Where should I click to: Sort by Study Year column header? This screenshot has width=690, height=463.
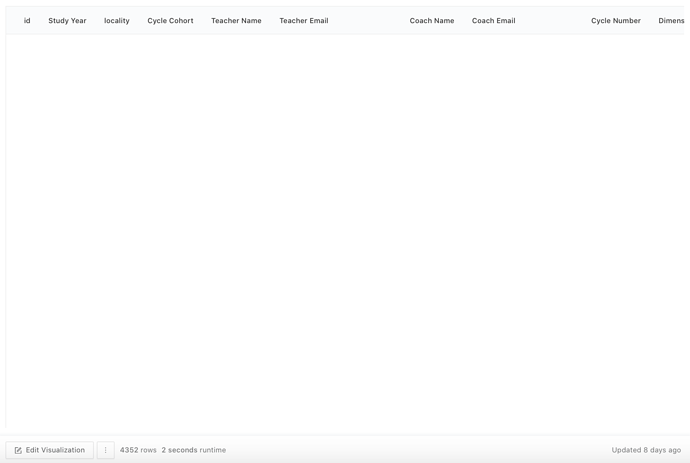tap(67, 21)
